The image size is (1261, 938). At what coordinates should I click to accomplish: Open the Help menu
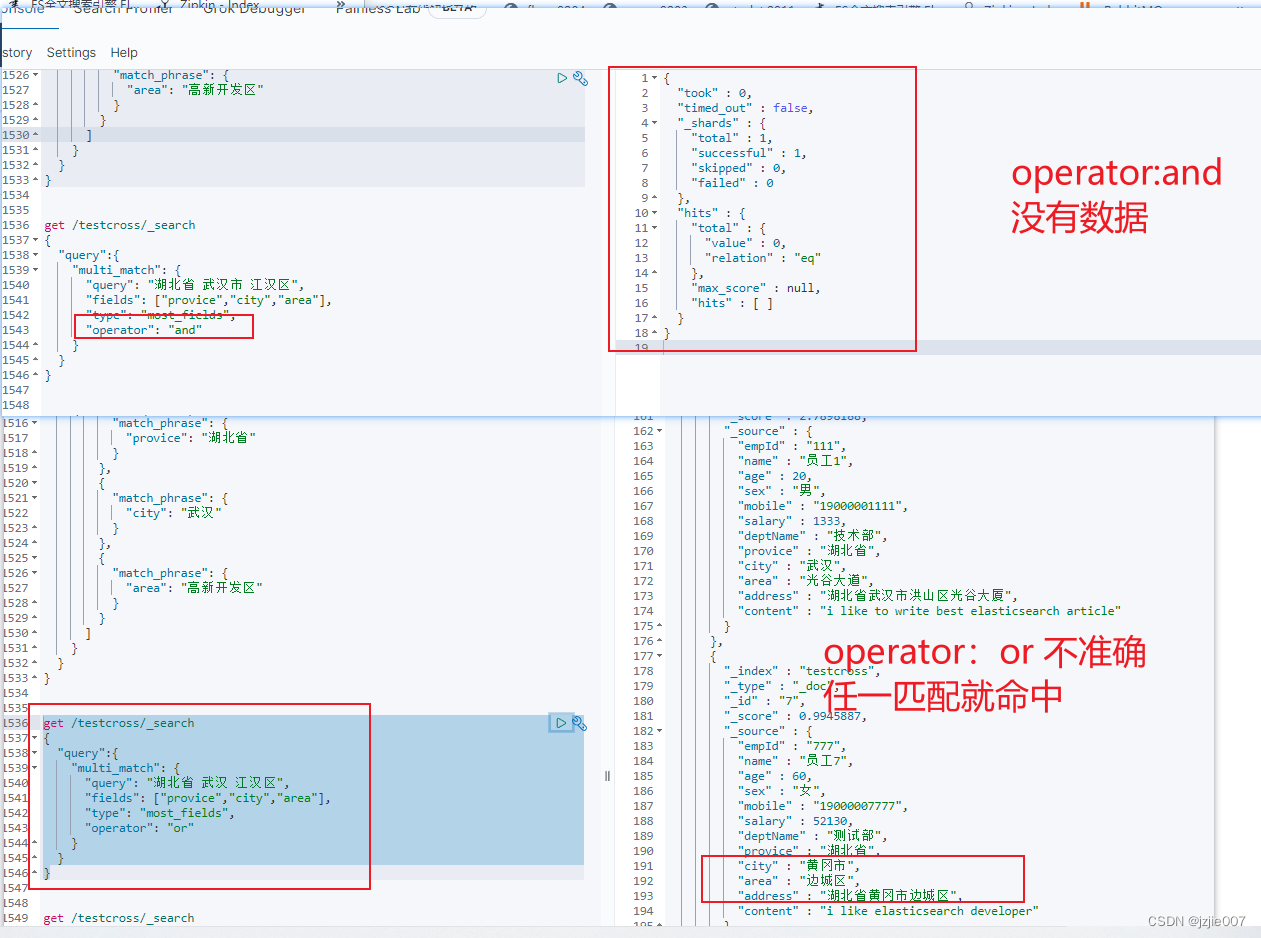click(124, 52)
